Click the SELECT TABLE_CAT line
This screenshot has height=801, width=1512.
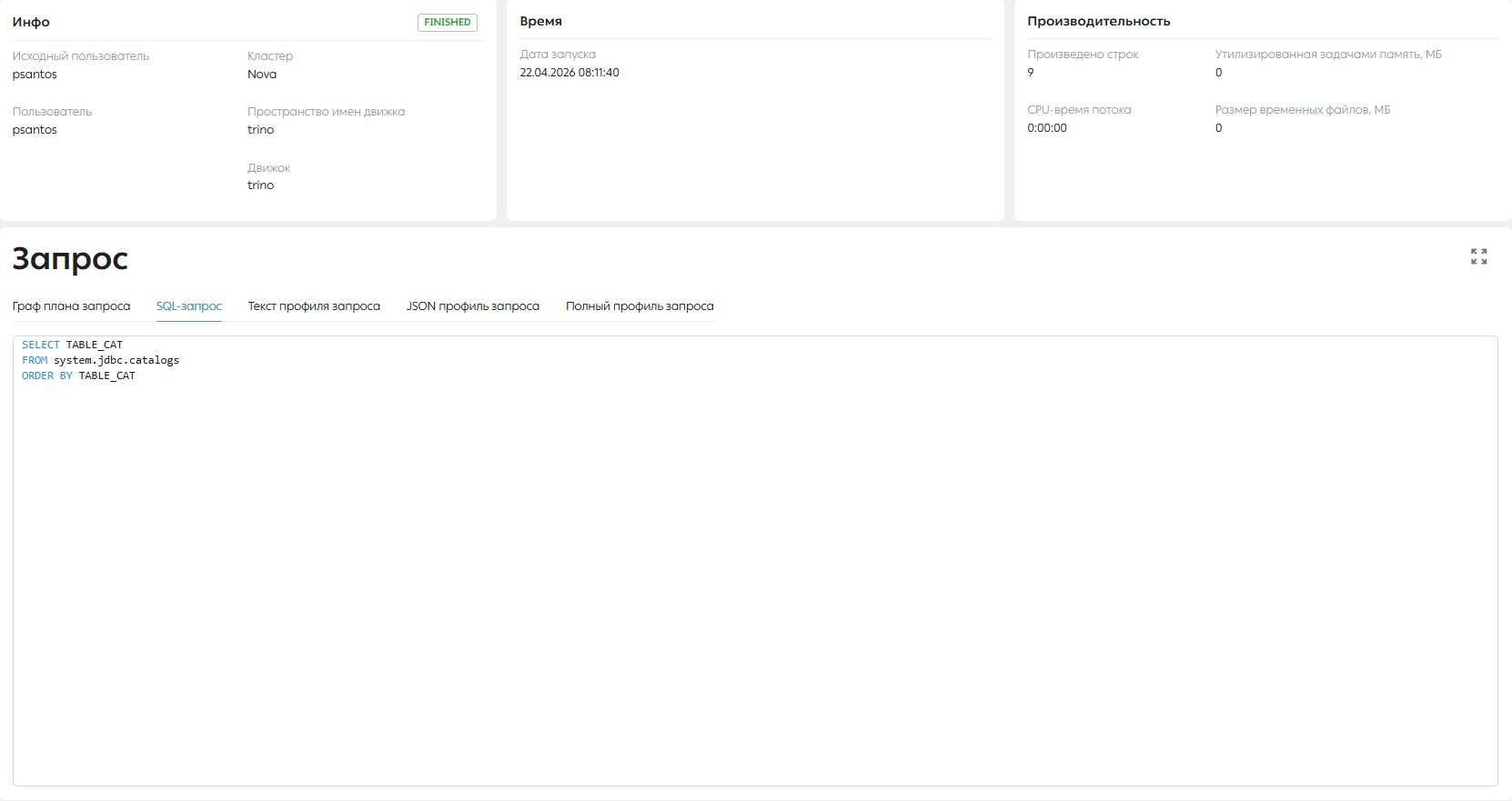[72, 345]
